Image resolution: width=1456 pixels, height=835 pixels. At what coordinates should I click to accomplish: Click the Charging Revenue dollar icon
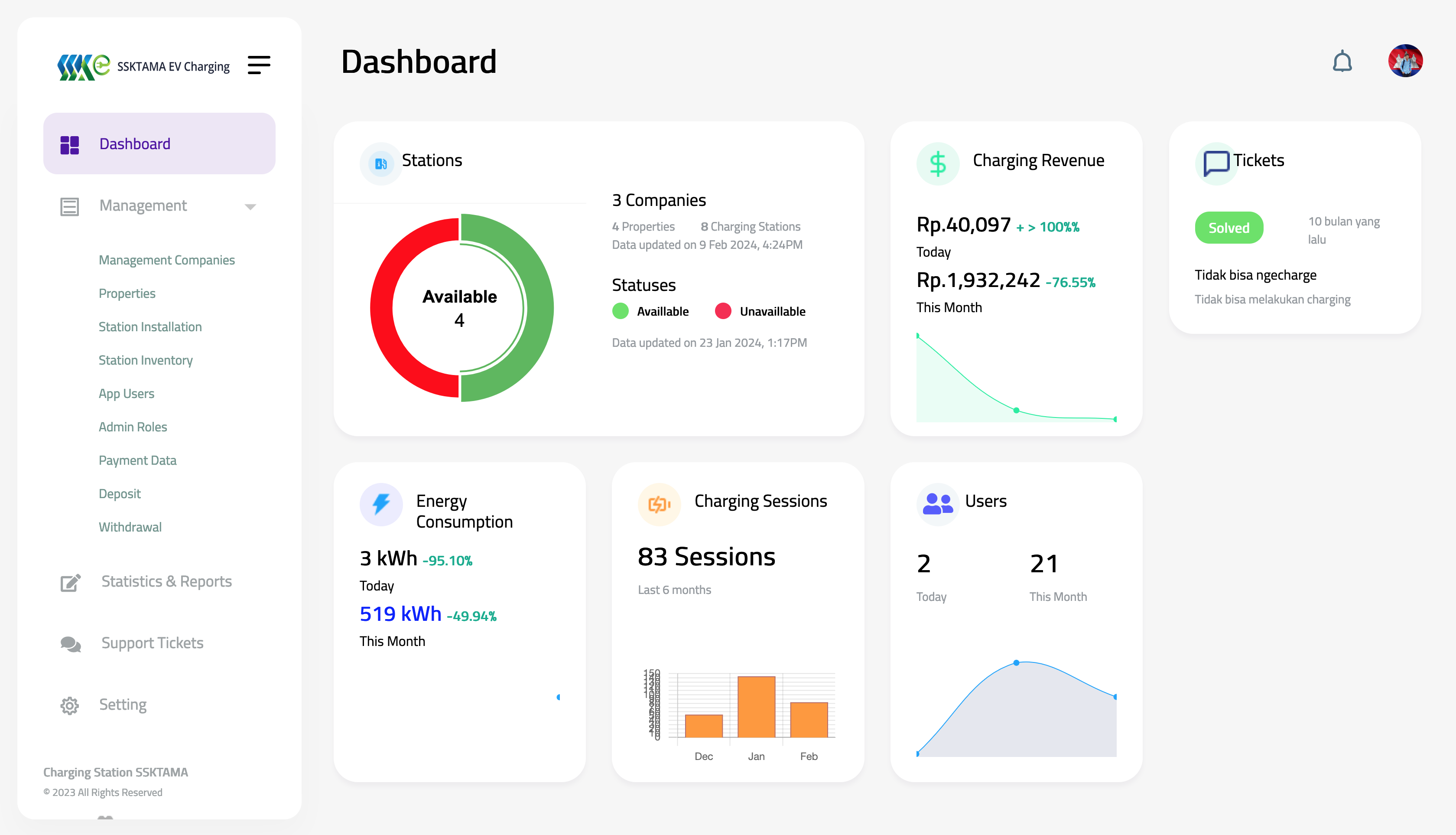[x=938, y=163]
